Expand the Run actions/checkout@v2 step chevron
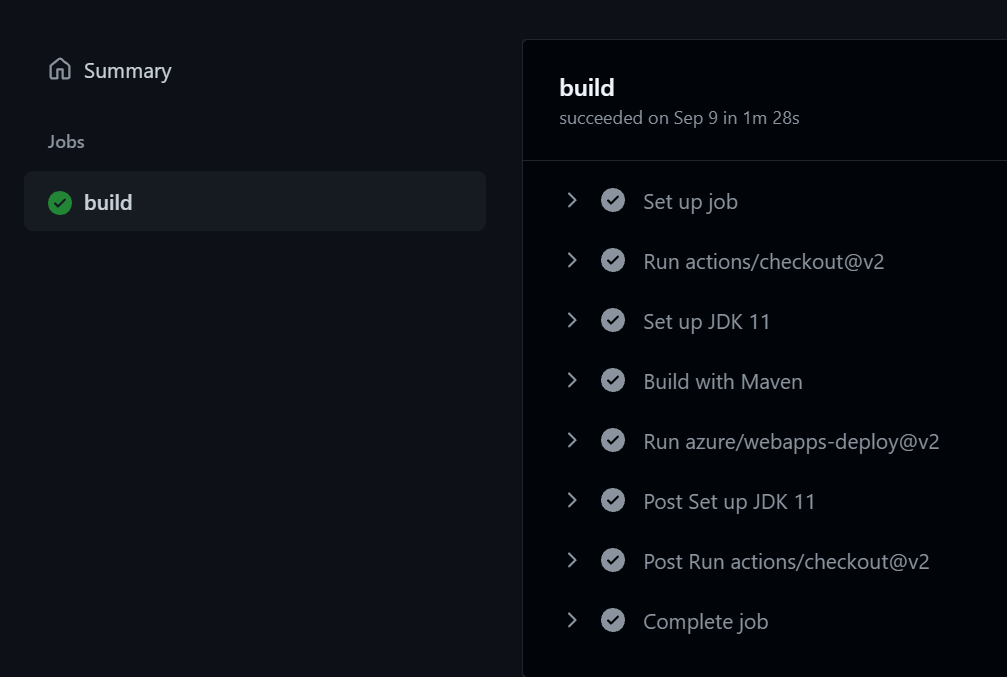The height and width of the screenshot is (677, 1007). click(x=572, y=260)
